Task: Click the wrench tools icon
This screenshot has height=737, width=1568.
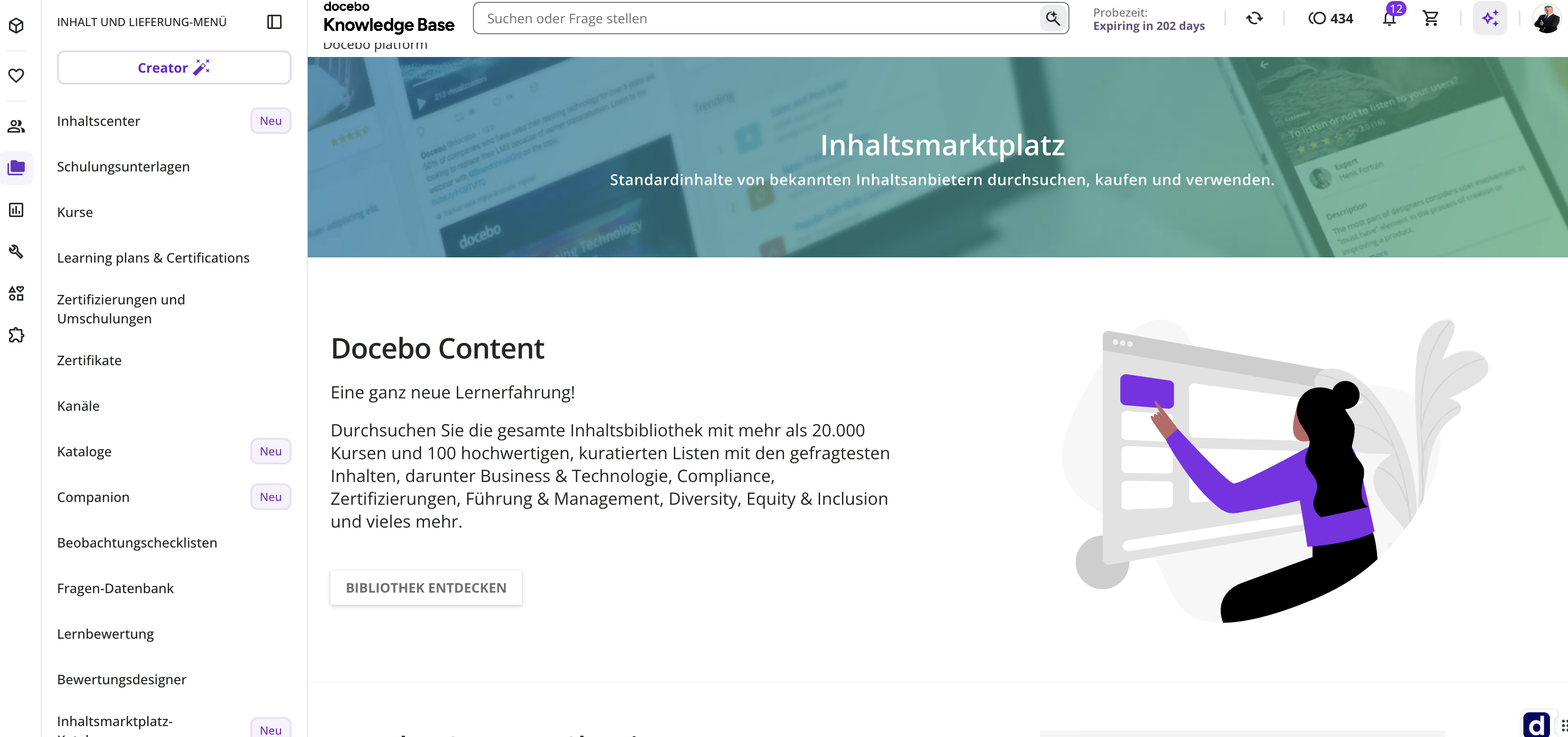Action: click(17, 251)
